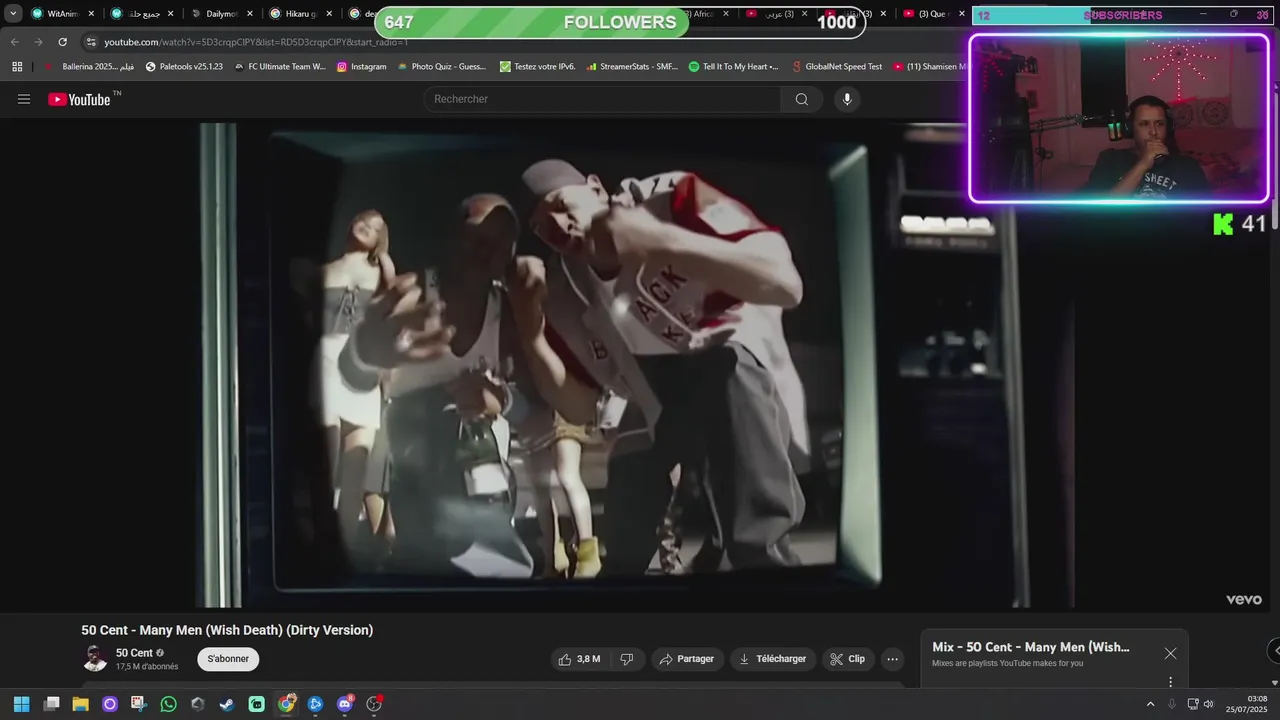Open Photo Quiz bookmark

pos(441,66)
